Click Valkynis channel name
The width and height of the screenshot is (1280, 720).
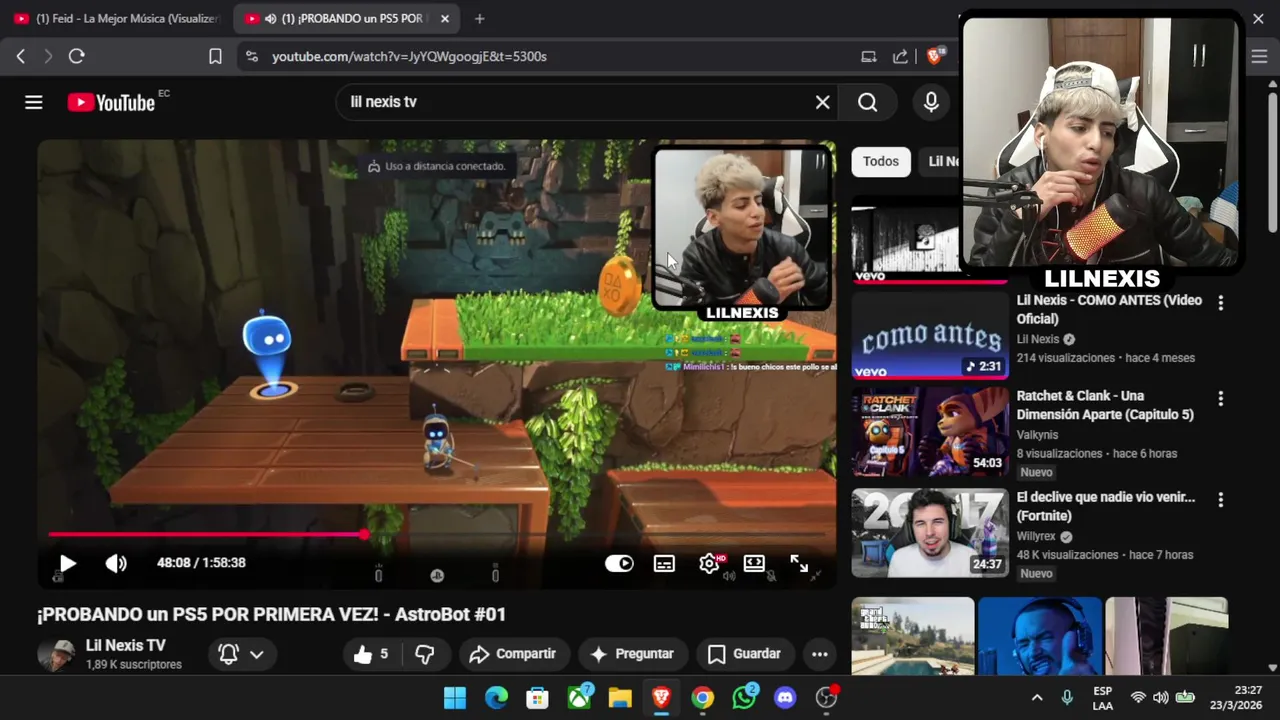pos(1037,435)
